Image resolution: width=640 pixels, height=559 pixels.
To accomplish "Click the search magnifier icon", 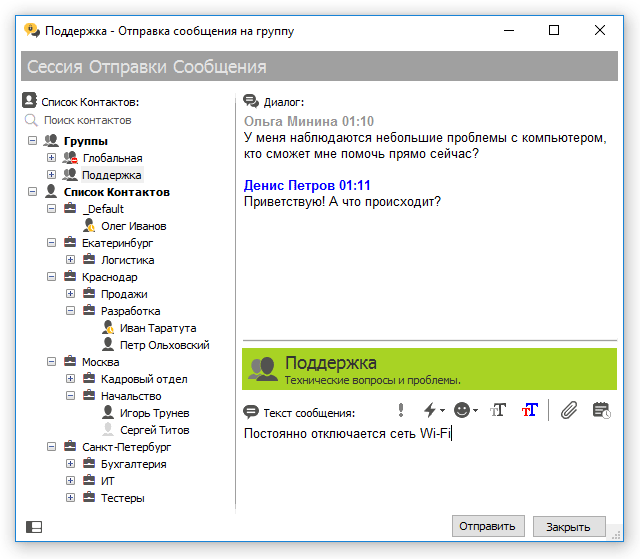I will click(x=31, y=120).
